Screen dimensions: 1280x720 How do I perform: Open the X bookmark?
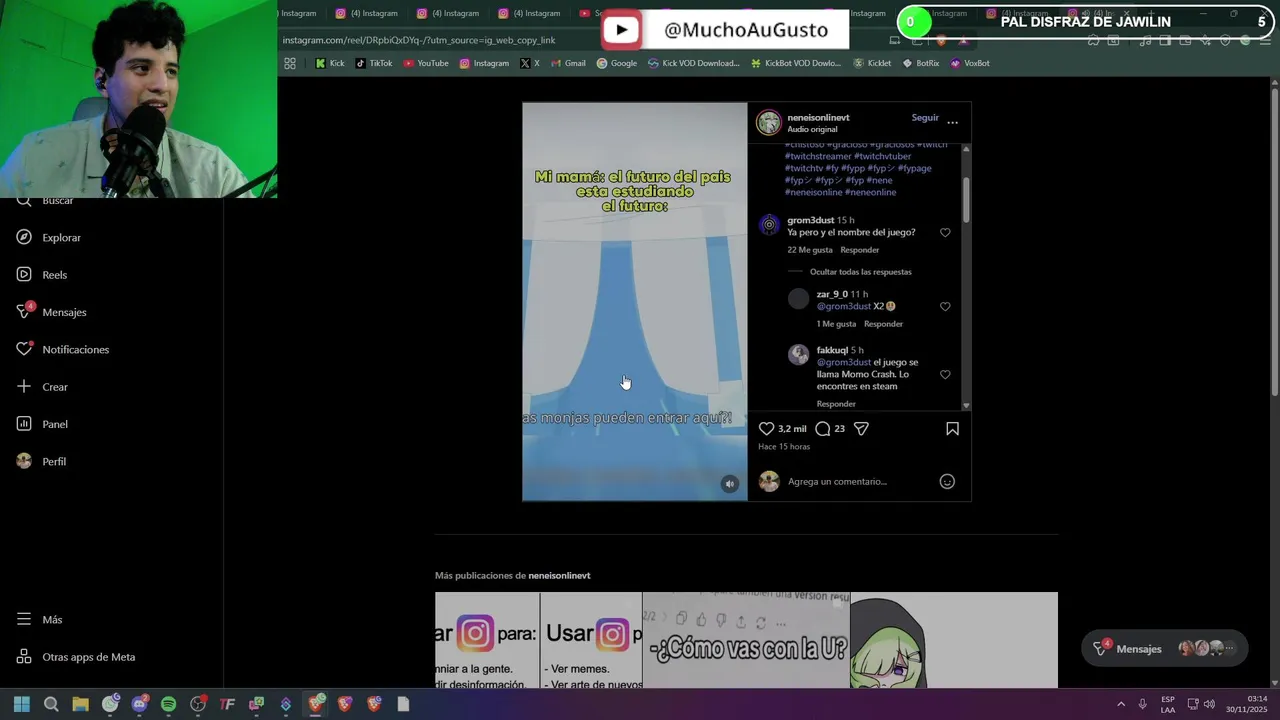pyautogui.click(x=530, y=63)
